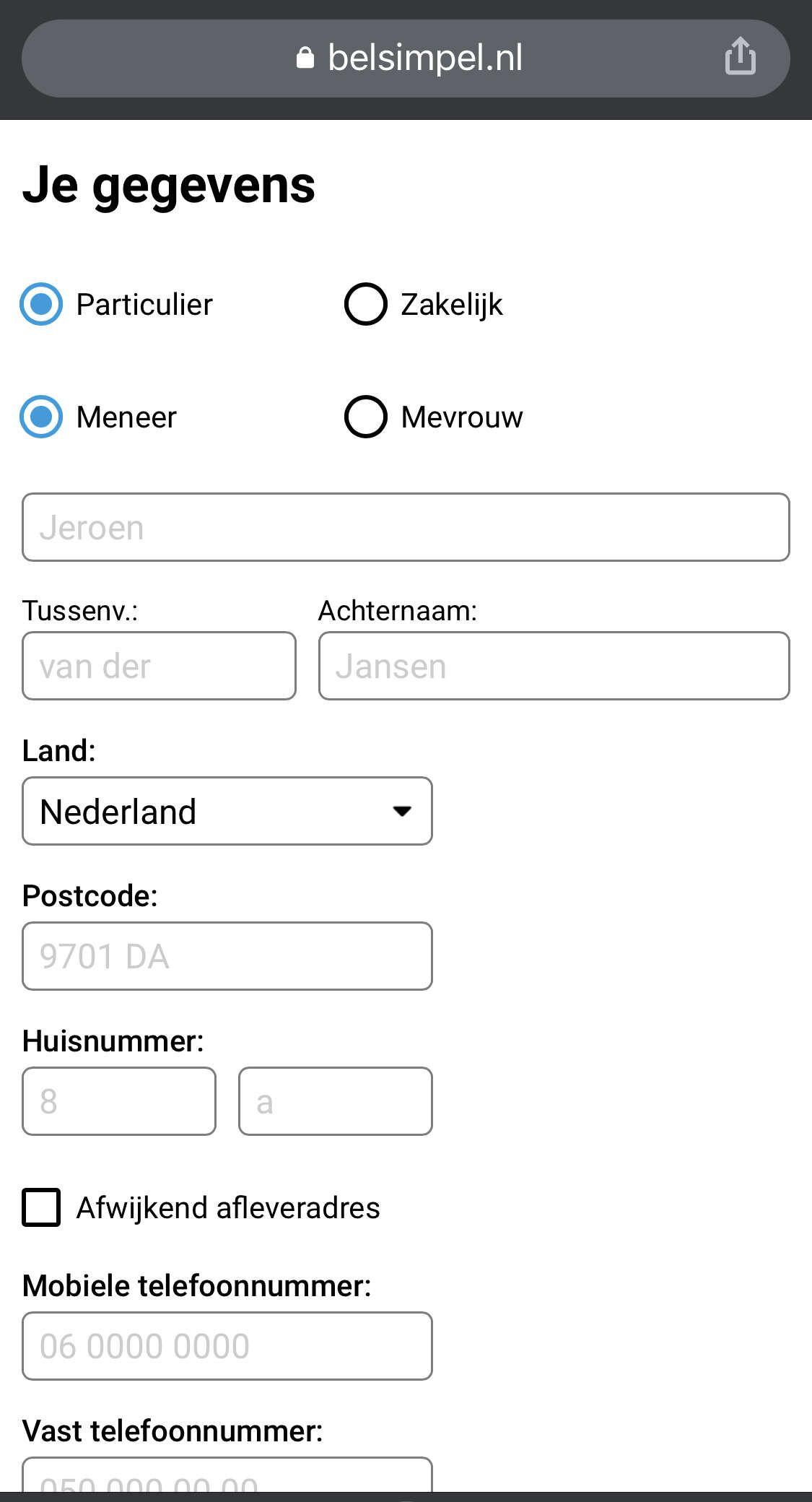
Task: Select Mevrouw as salutation
Action: point(366,417)
